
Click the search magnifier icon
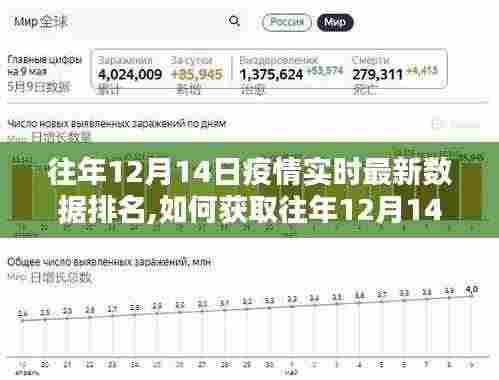[x=234, y=21]
